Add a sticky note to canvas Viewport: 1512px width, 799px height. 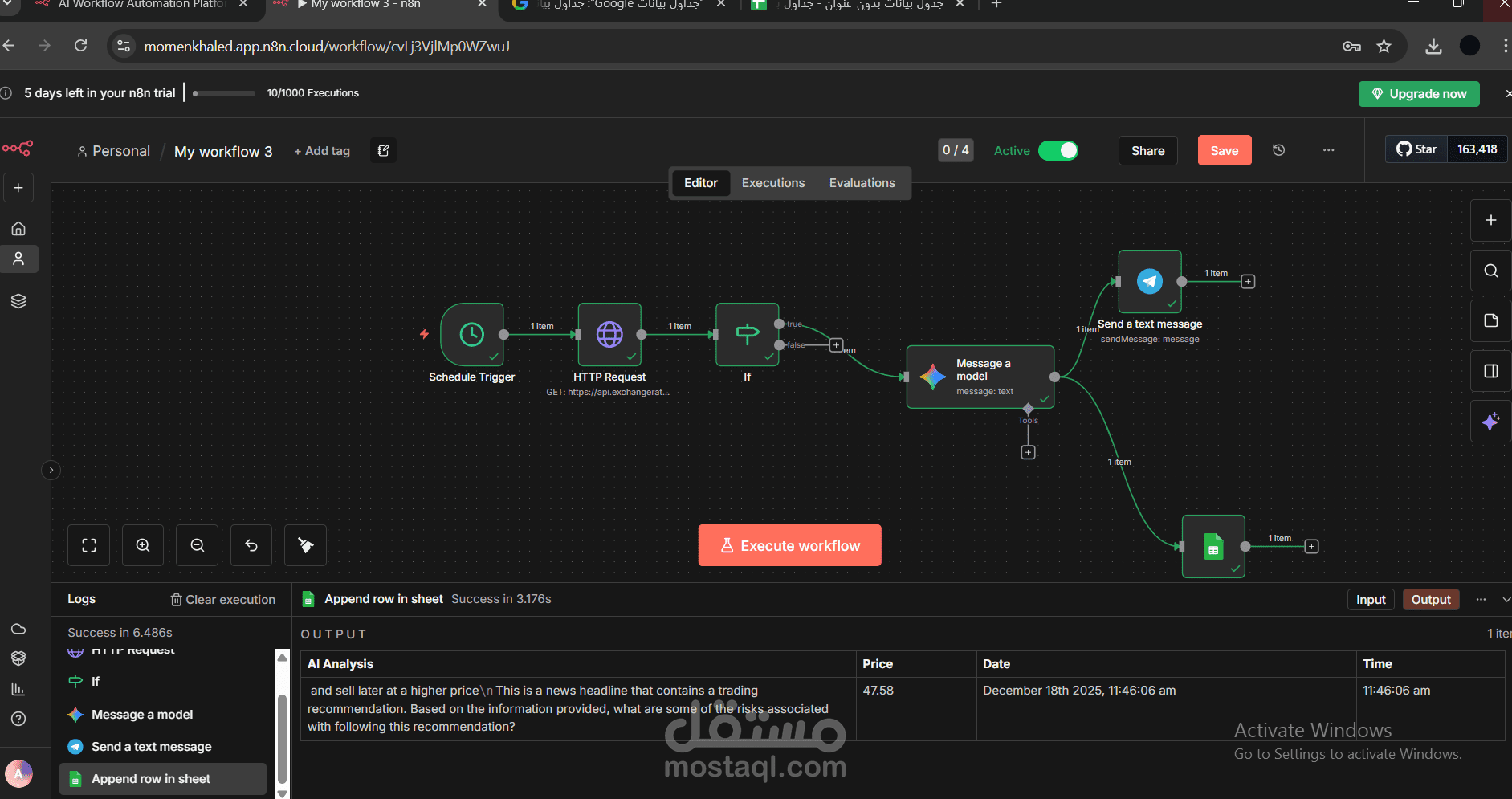[1490, 320]
